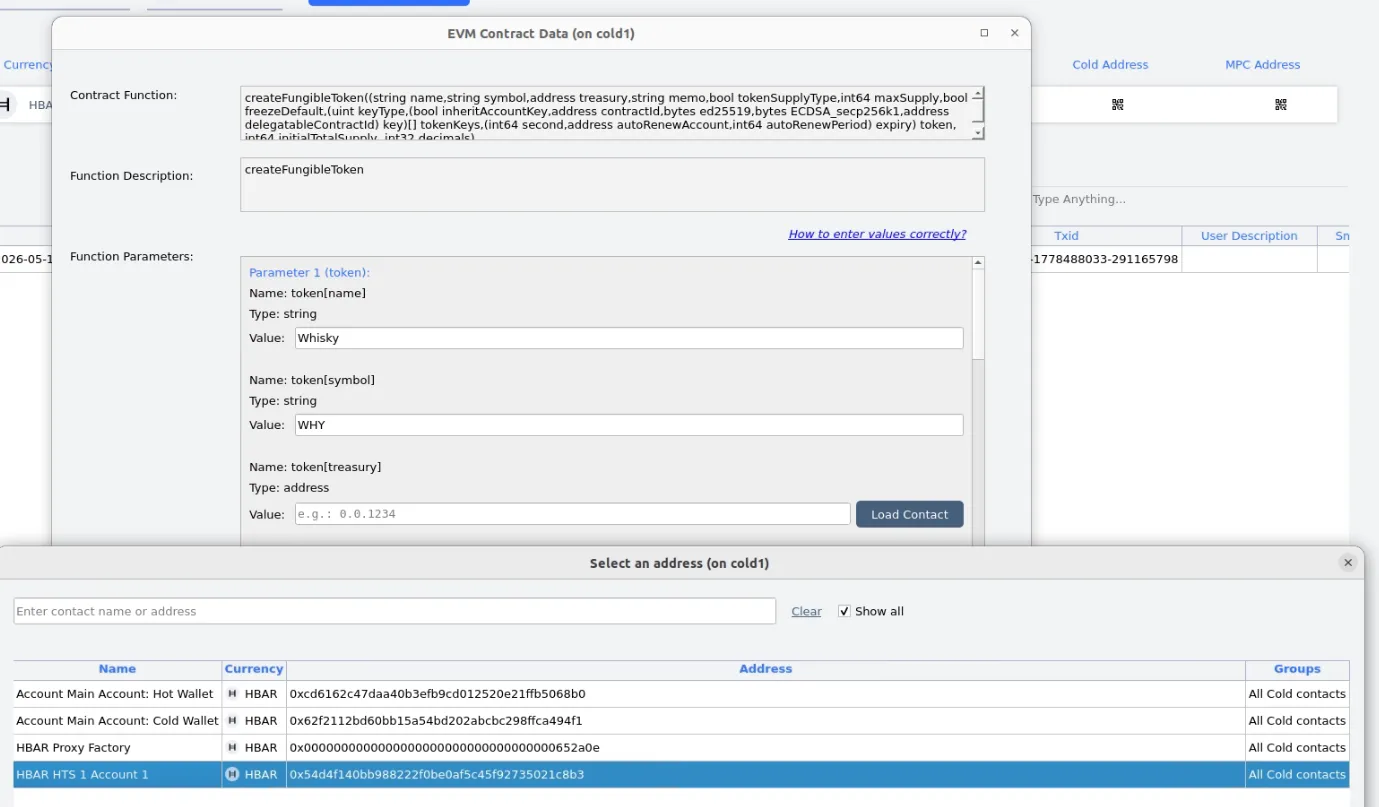The image size is (1379, 807).
Task: Click the Type Anything search field in background
Action: coord(1189,199)
